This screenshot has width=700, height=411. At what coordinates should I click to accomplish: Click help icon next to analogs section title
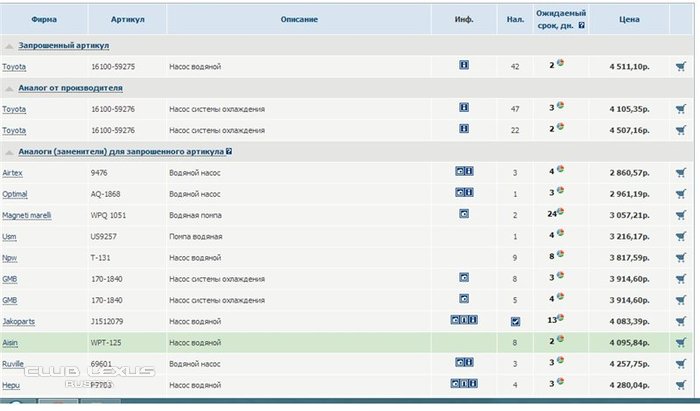pyautogui.click(x=229, y=151)
